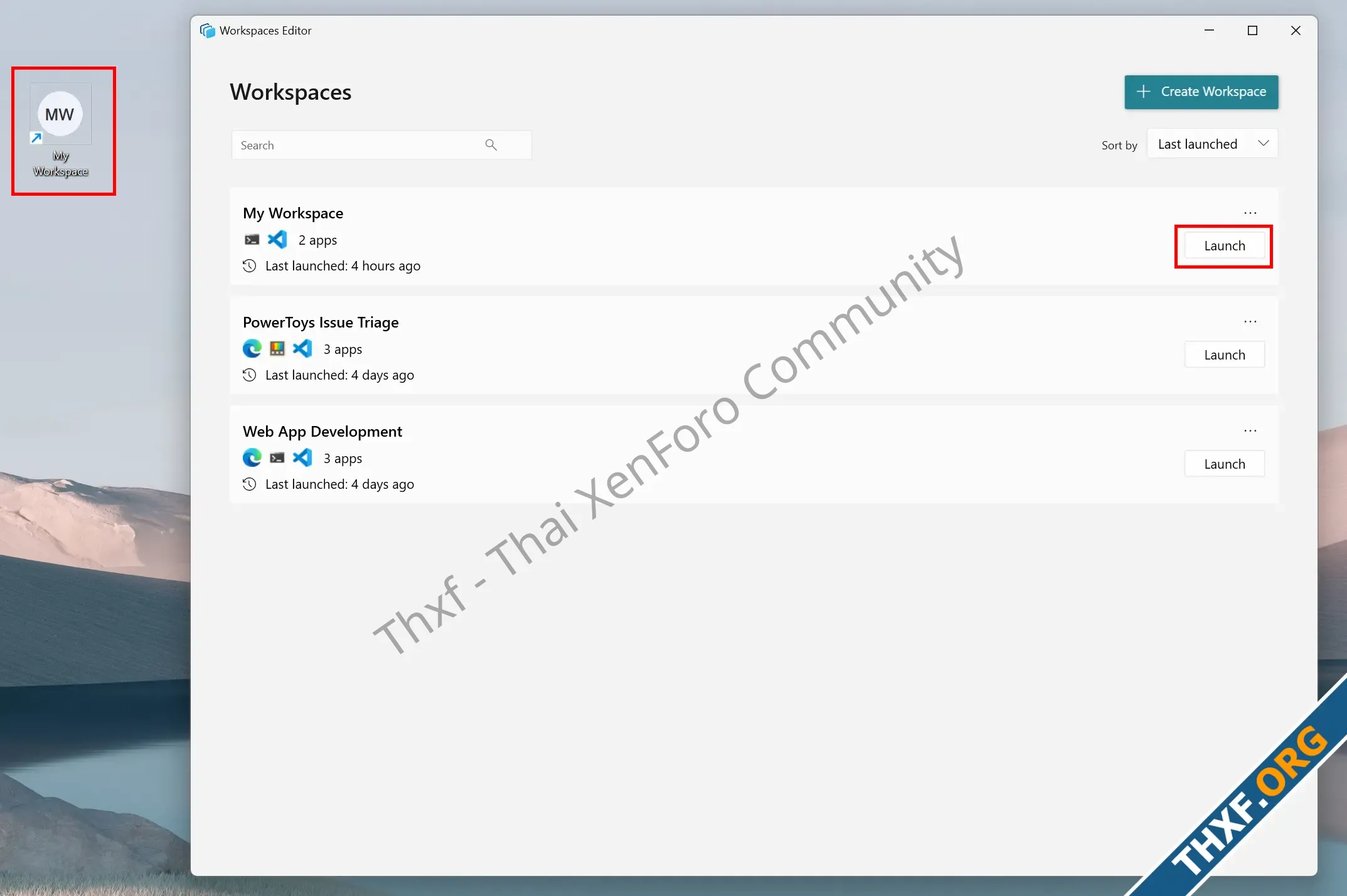Minimize the Workspaces Editor window

[x=1209, y=30]
